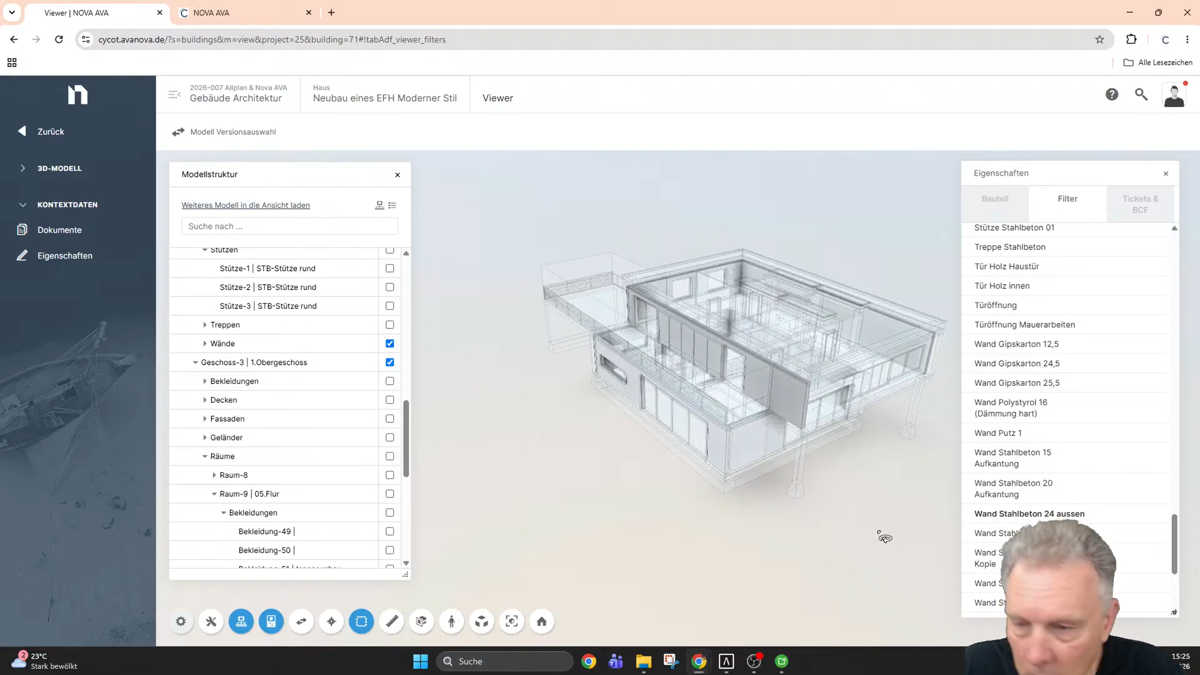The image size is (1200, 675).
Task: Click Weiteres Modell in die Ansicht laden
Action: 246,205
